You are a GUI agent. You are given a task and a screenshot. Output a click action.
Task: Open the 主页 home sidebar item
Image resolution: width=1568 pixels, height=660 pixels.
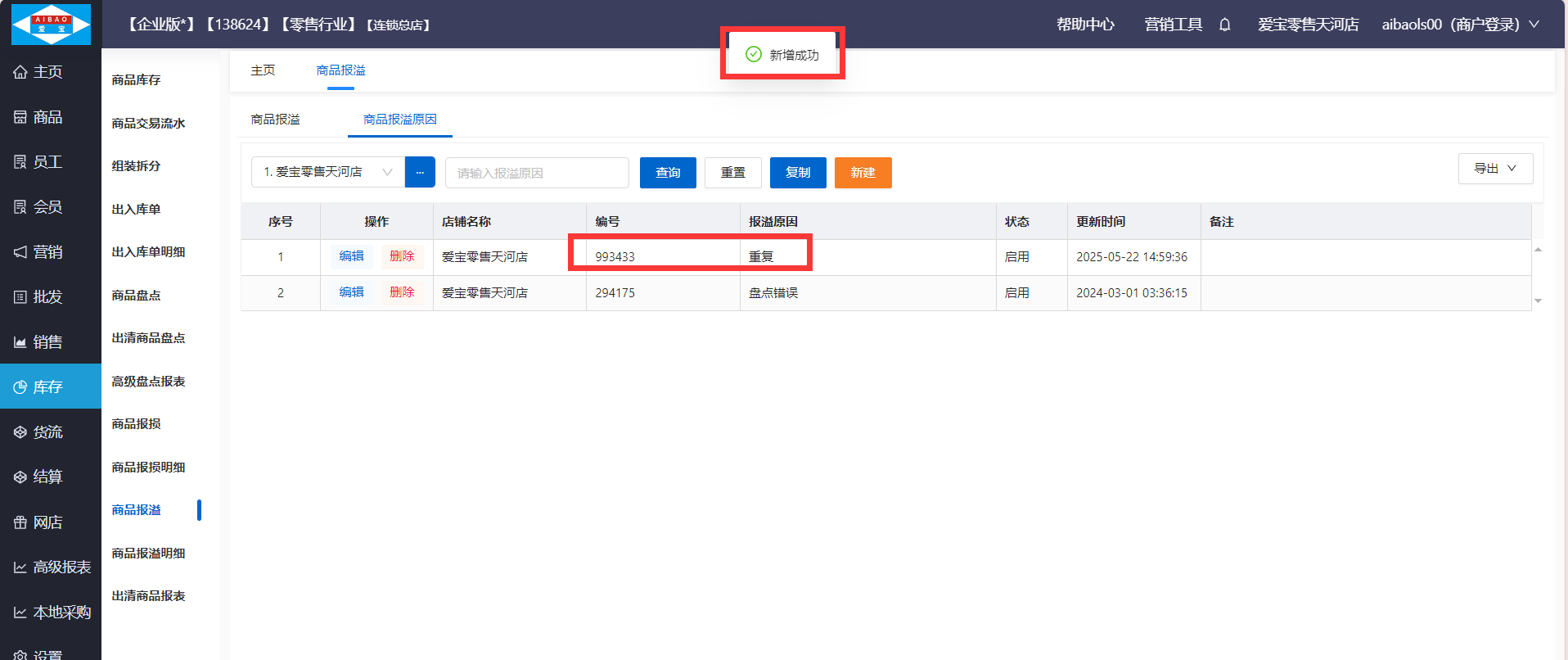[x=51, y=72]
